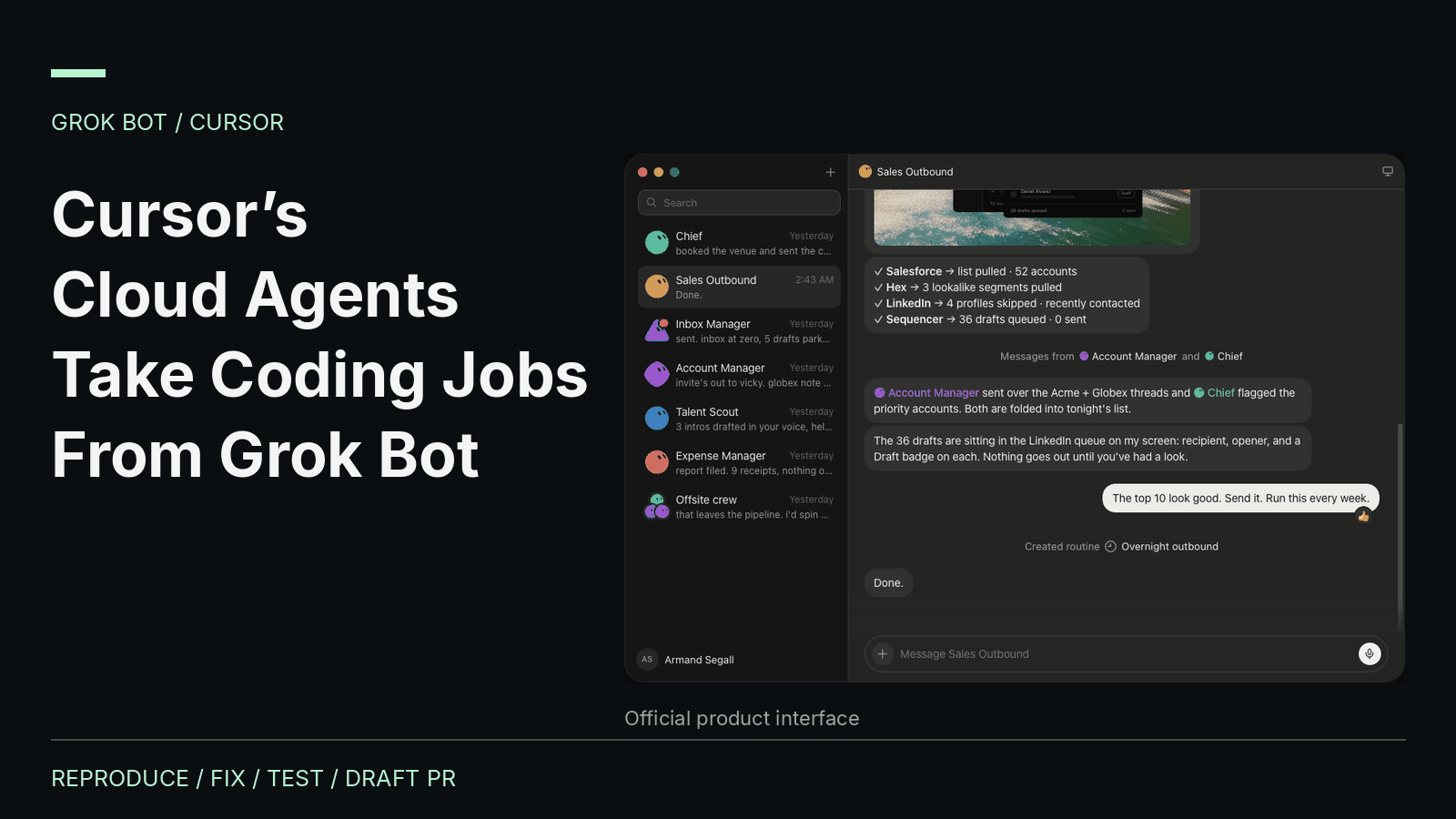Click the Sequencer 36 drafts queued line
This screenshot has width=1456, height=819.
click(x=980, y=319)
